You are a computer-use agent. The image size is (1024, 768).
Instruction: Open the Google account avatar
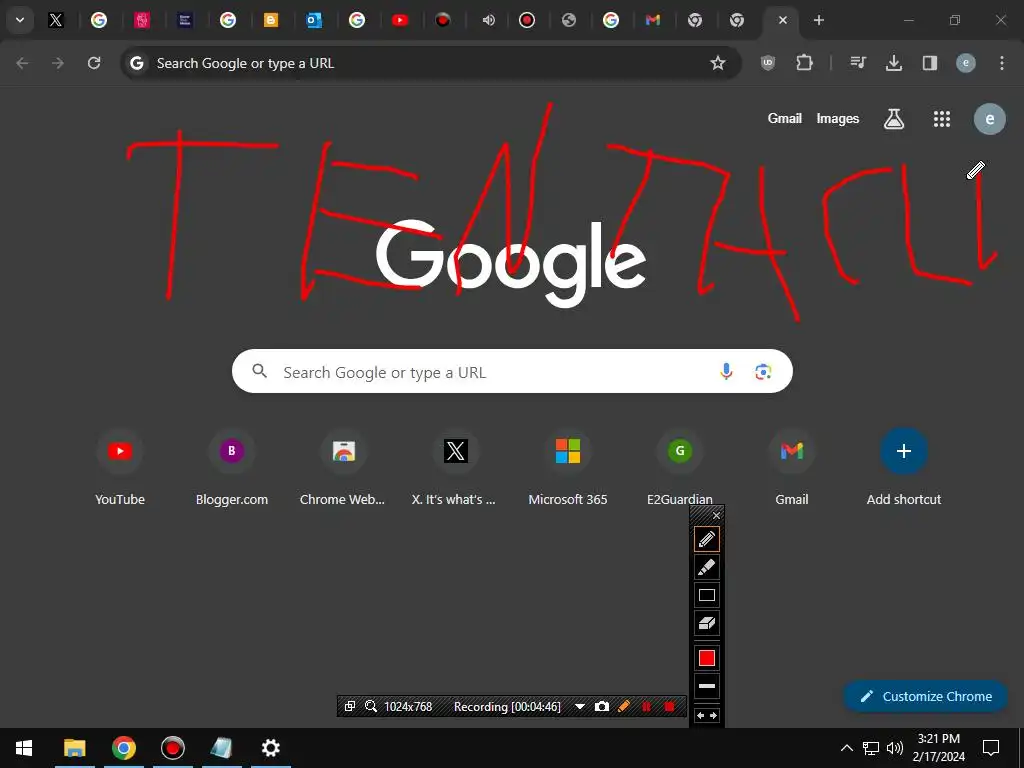(989, 119)
